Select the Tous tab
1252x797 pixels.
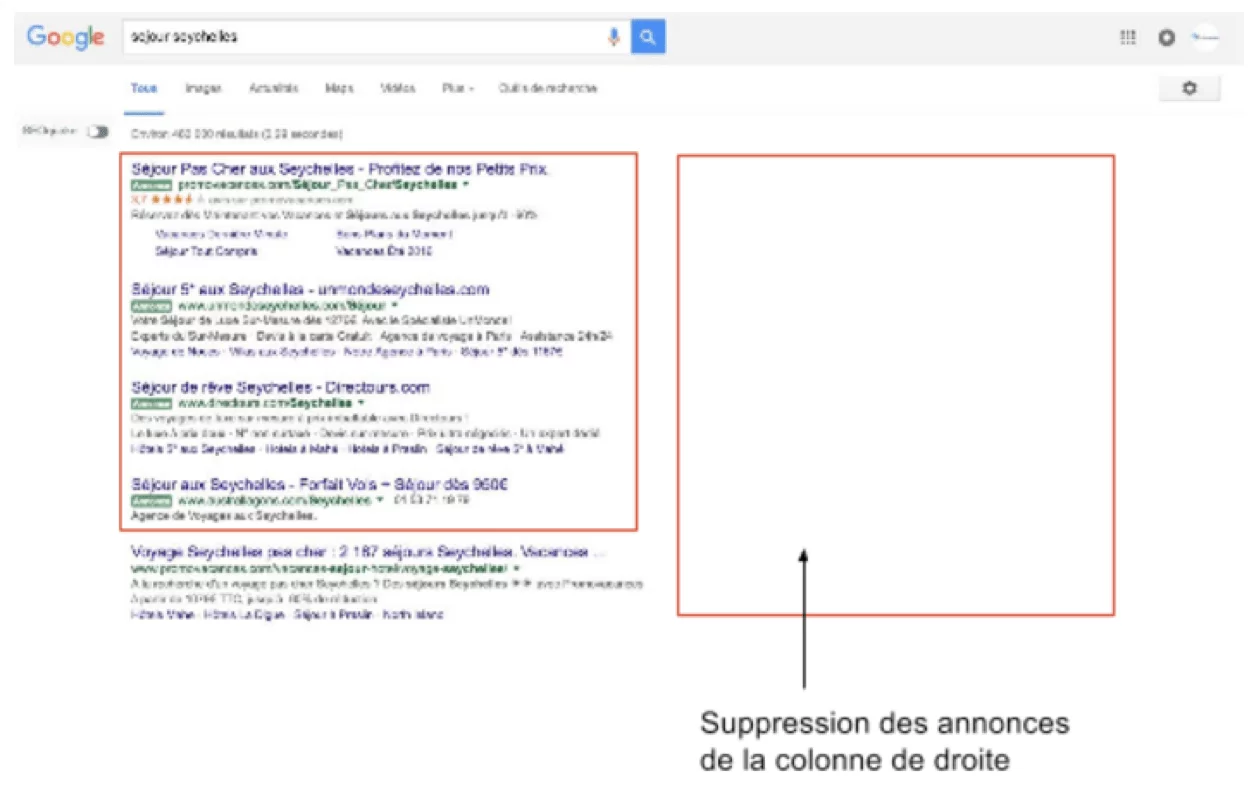point(143,88)
